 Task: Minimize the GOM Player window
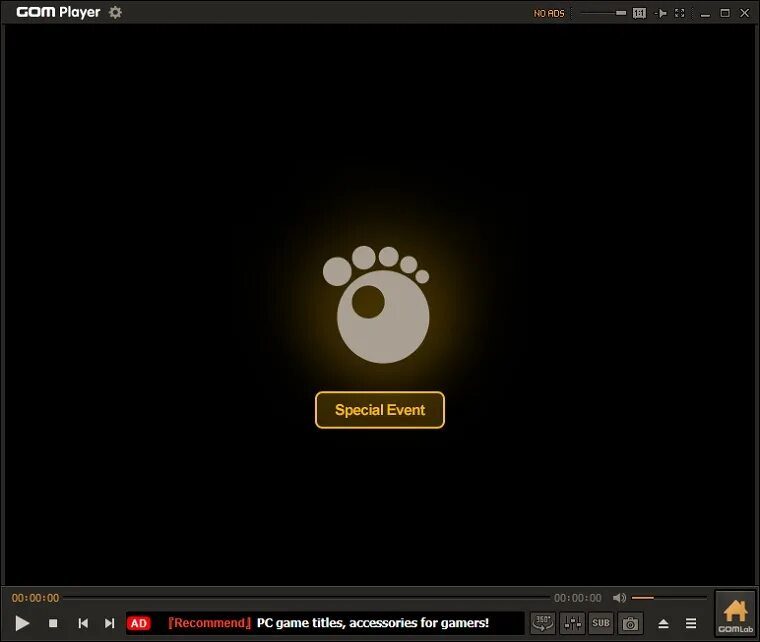click(x=705, y=14)
